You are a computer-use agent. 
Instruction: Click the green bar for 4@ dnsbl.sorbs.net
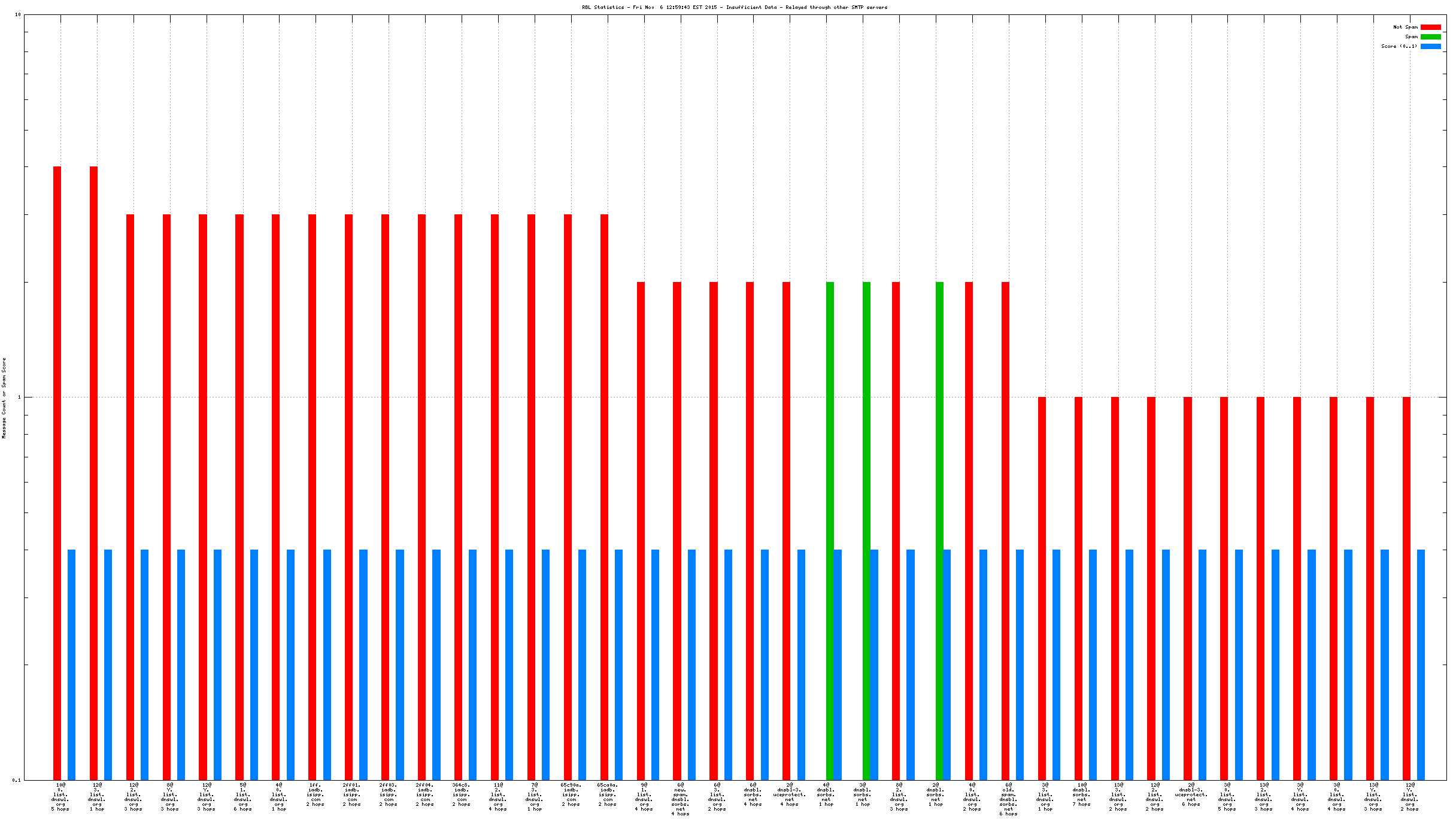tap(830, 530)
